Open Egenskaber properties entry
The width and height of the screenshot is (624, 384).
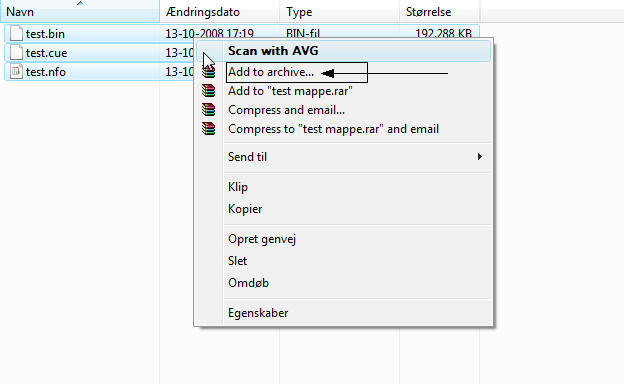344,313
